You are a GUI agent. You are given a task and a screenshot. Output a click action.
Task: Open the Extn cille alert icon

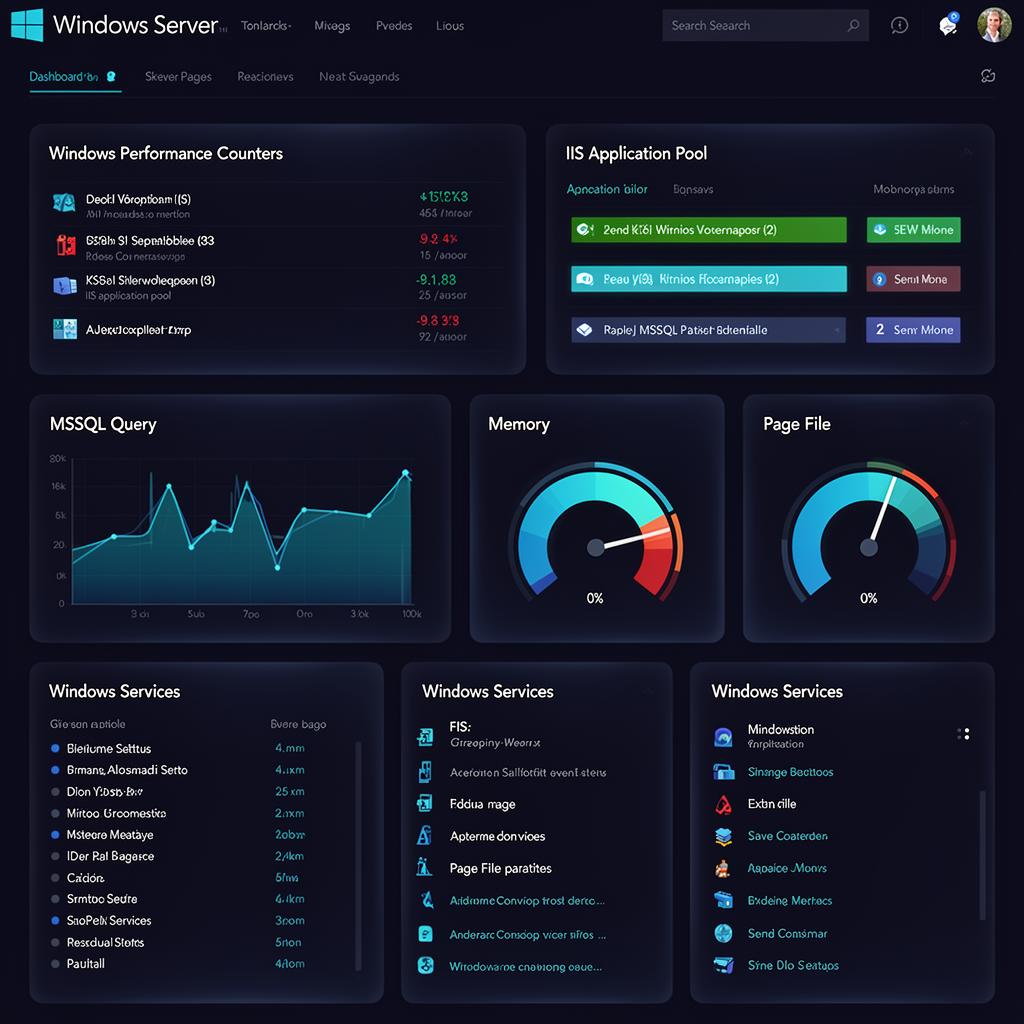tap(723, 803)
